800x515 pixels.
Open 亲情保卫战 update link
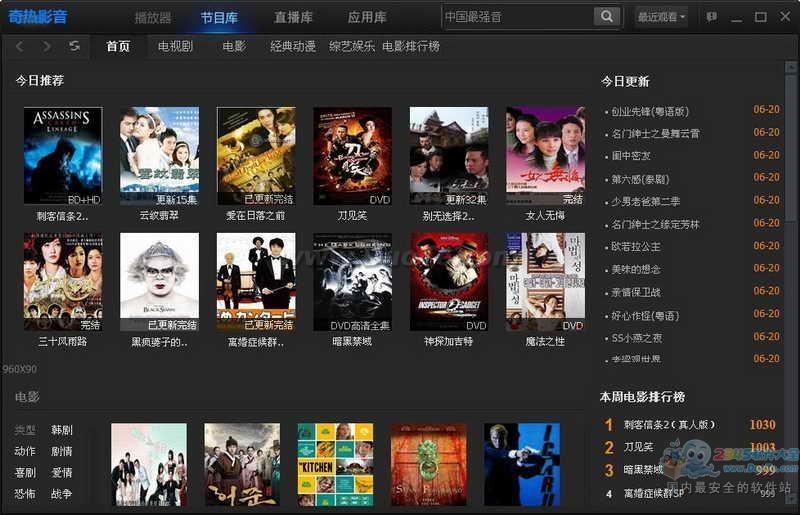(636, 292)
